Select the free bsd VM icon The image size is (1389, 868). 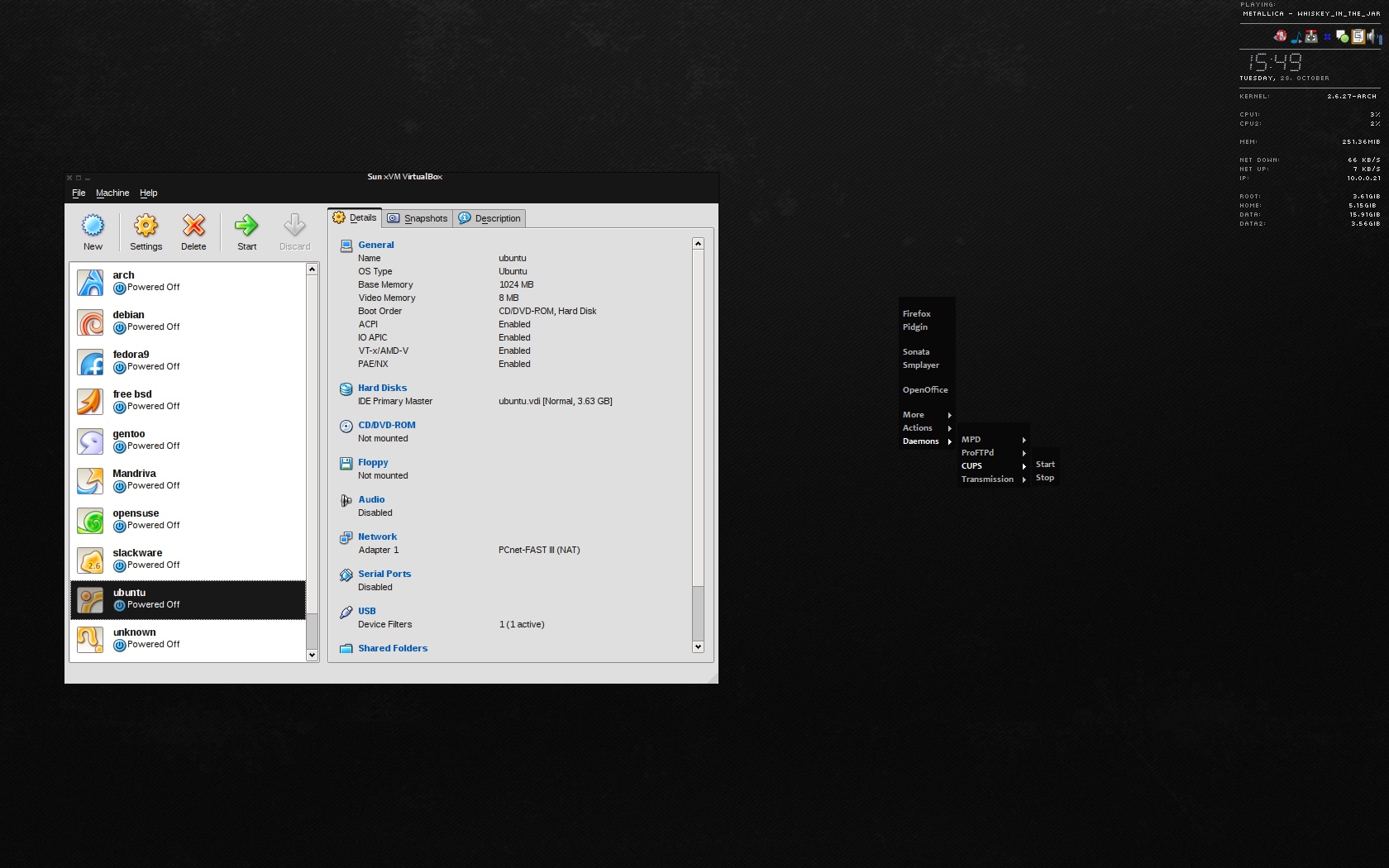[x=91, y=401]
